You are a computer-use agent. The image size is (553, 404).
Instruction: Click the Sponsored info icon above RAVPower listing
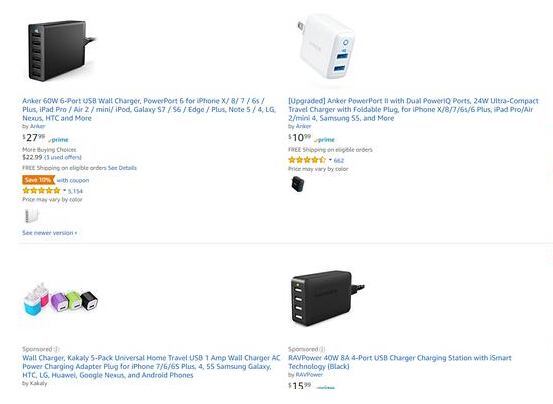[322, 349]
